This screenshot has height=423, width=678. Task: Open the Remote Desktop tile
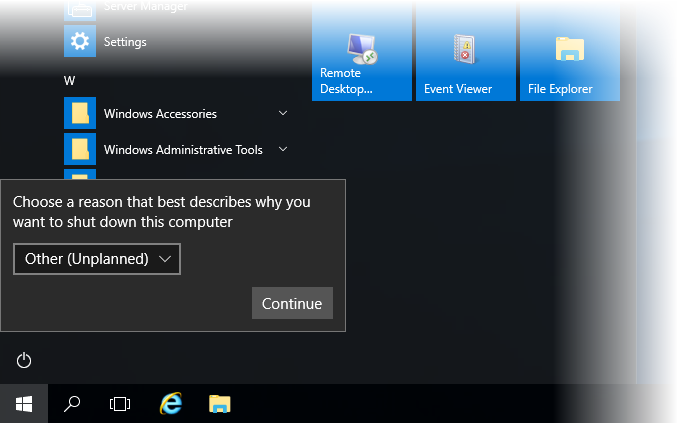coord(362,51)
